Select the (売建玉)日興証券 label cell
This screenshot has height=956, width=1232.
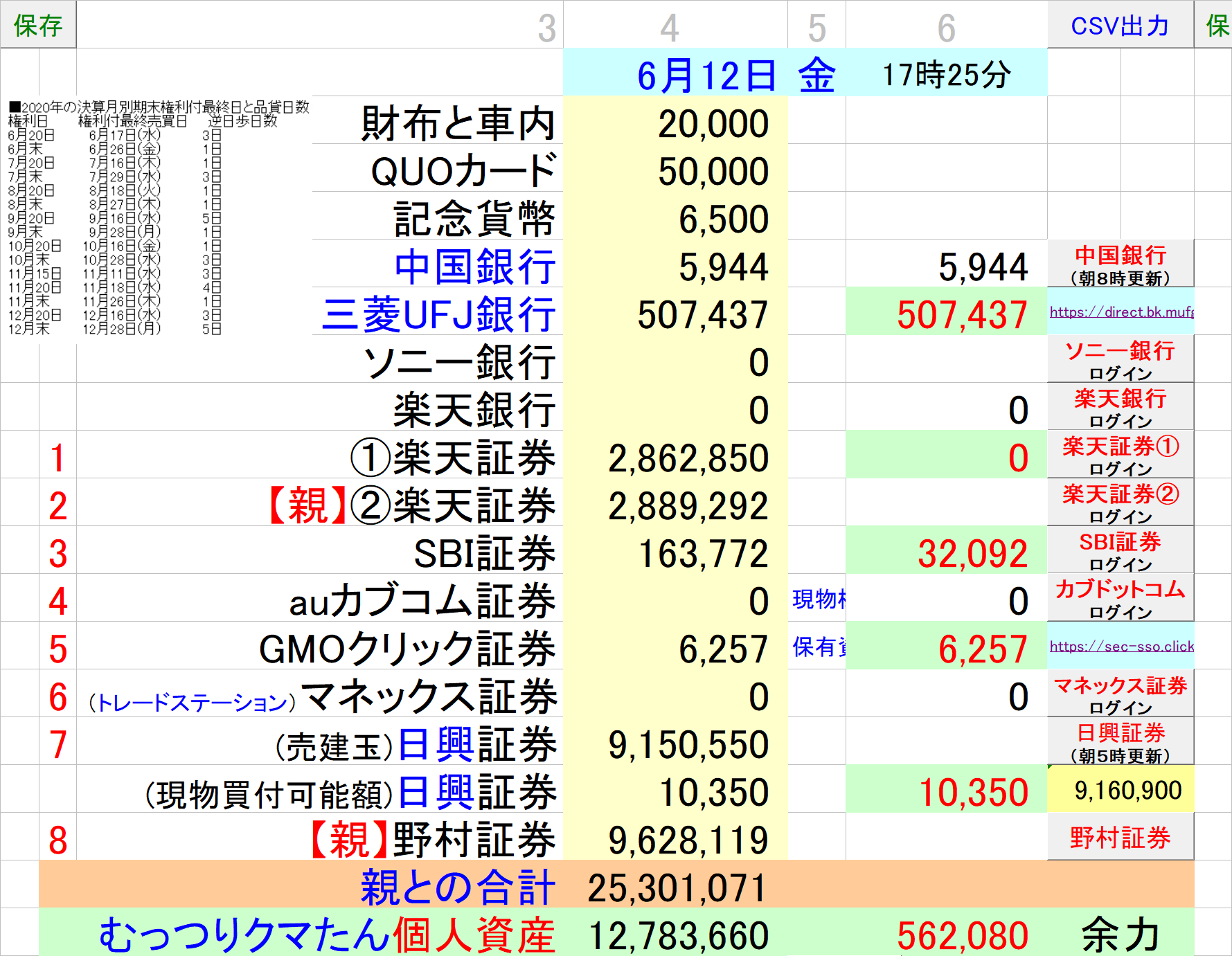click(x=319, y=741)
